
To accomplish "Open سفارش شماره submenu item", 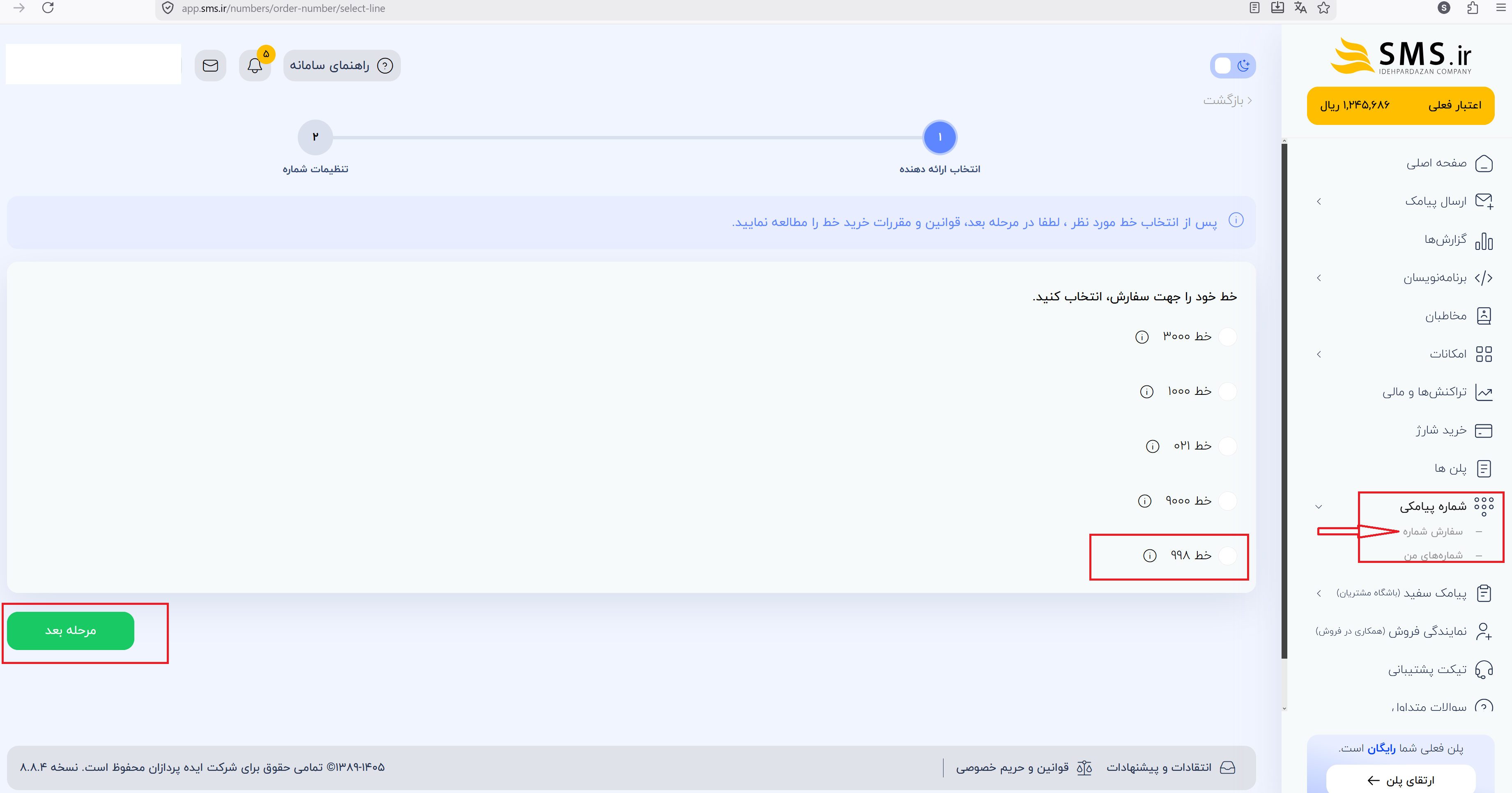I will 1432,532.
